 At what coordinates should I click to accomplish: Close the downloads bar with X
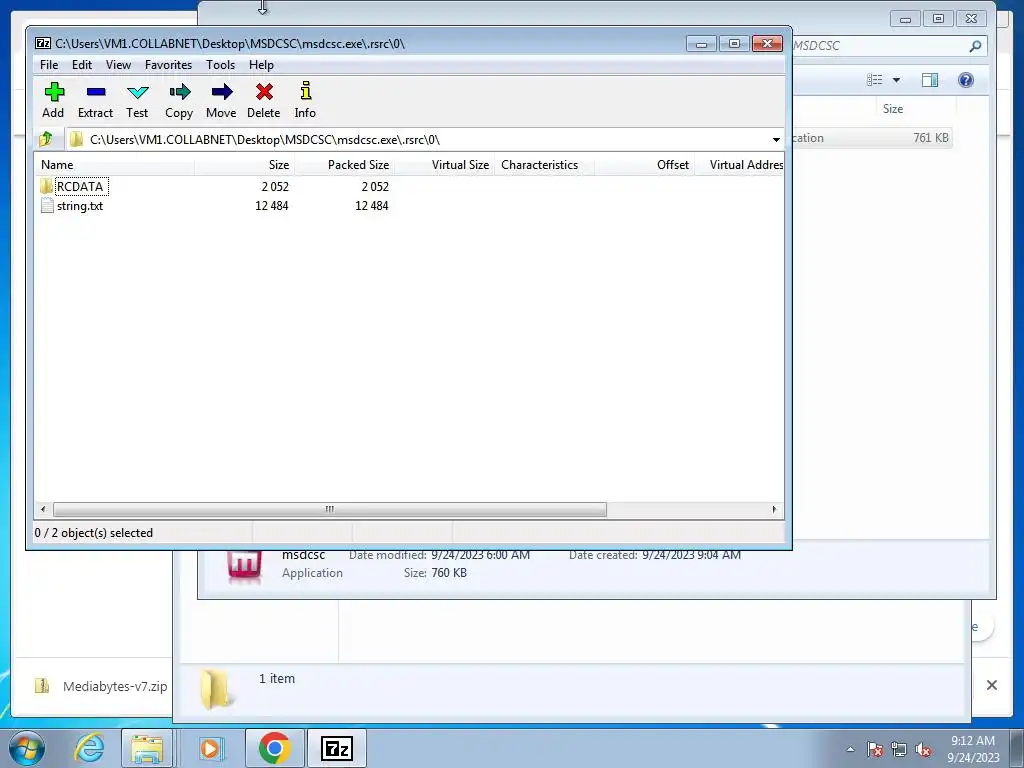(991, 685)
